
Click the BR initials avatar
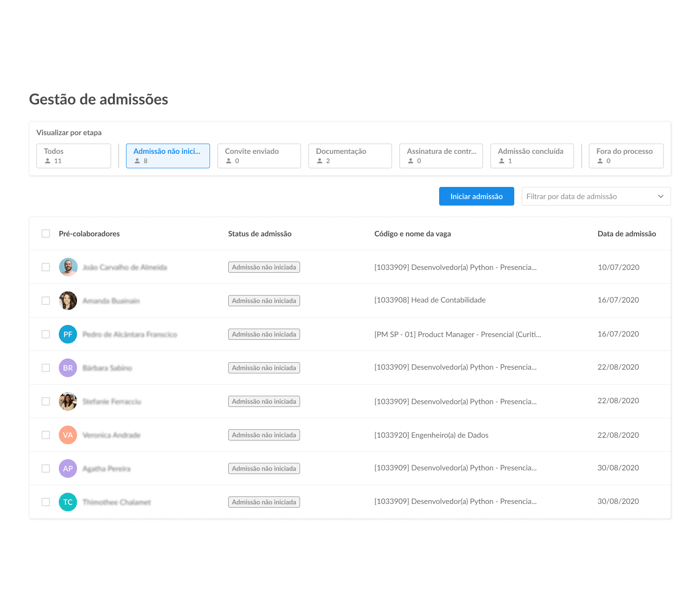click(x=68, y=368)
